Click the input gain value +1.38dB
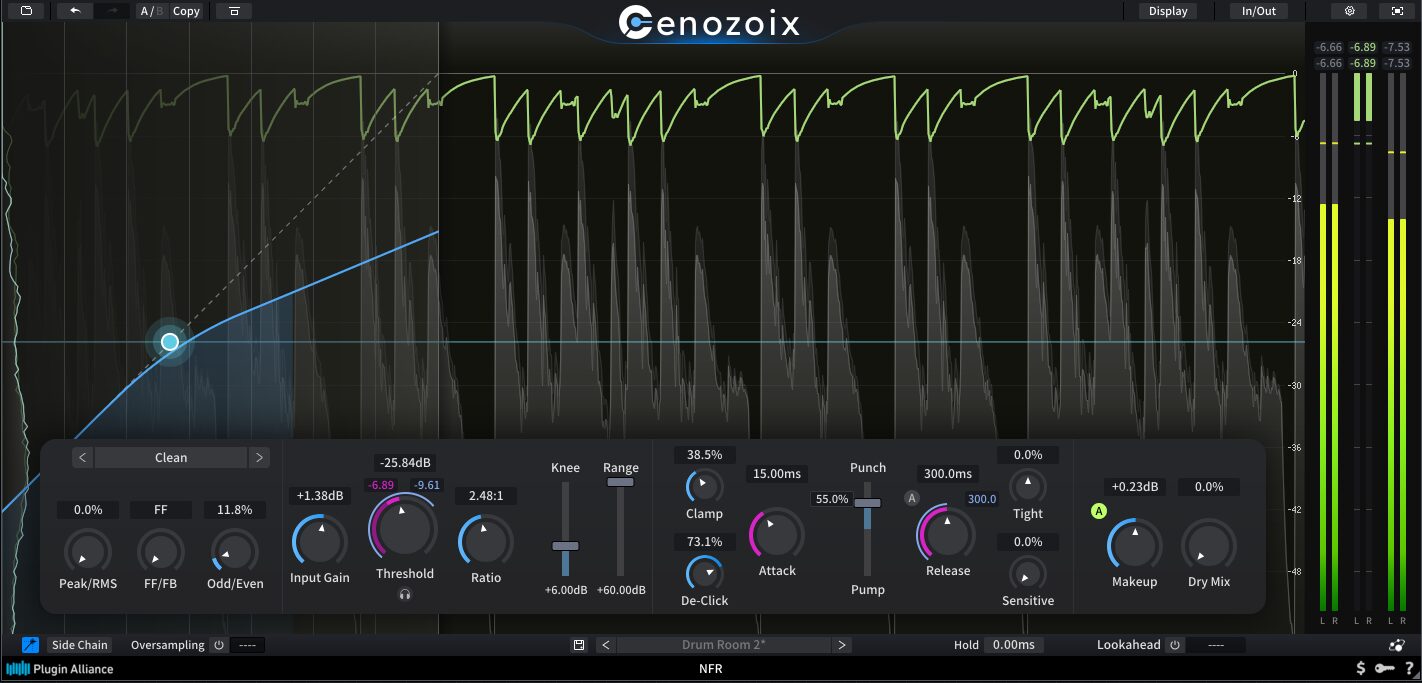Screen dimensions: 1422x683 319,496
